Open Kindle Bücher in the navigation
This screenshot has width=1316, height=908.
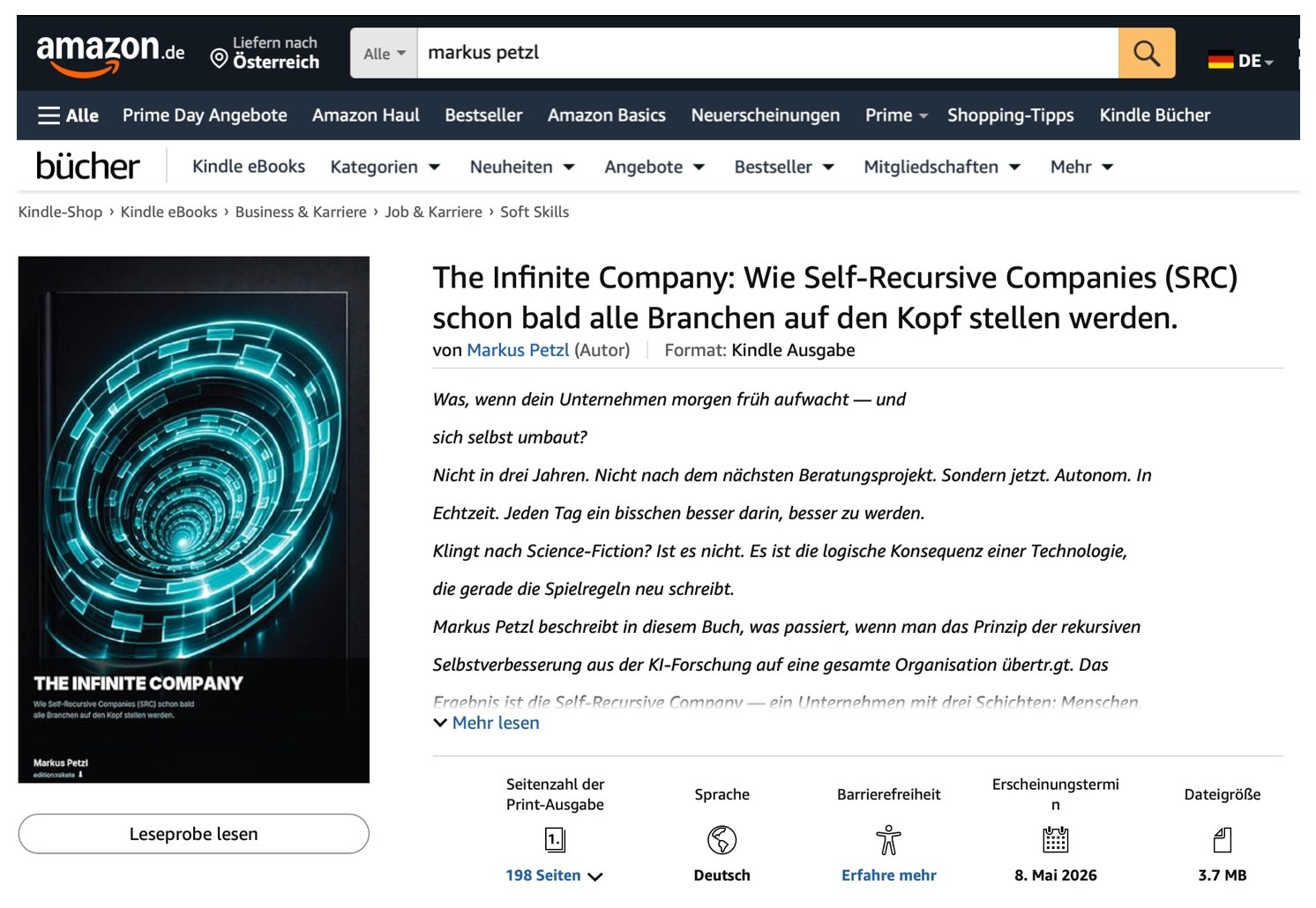[1155, 115]
